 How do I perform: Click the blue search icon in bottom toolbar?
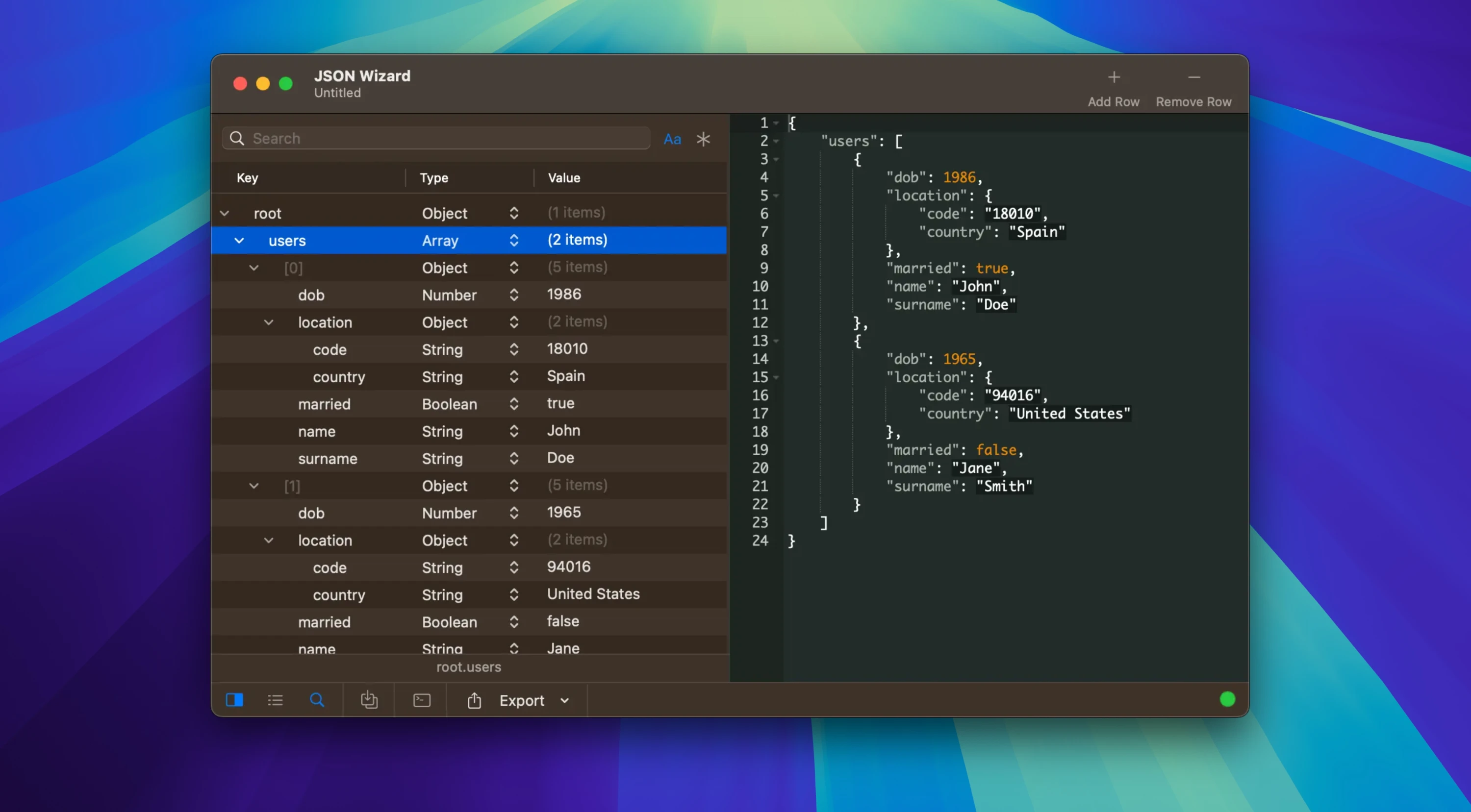click(317, 700)
